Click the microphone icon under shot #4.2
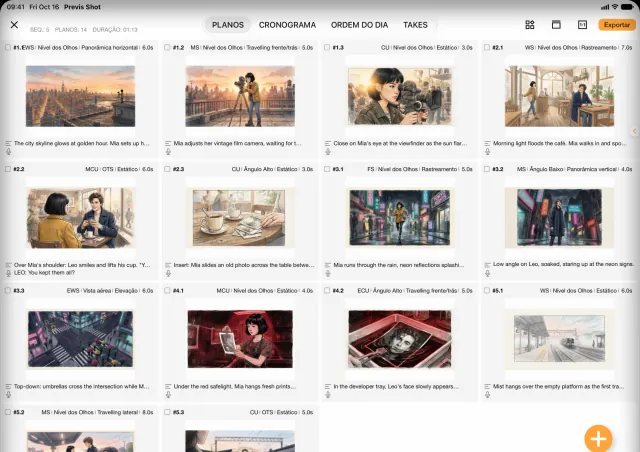 (328, 395)
